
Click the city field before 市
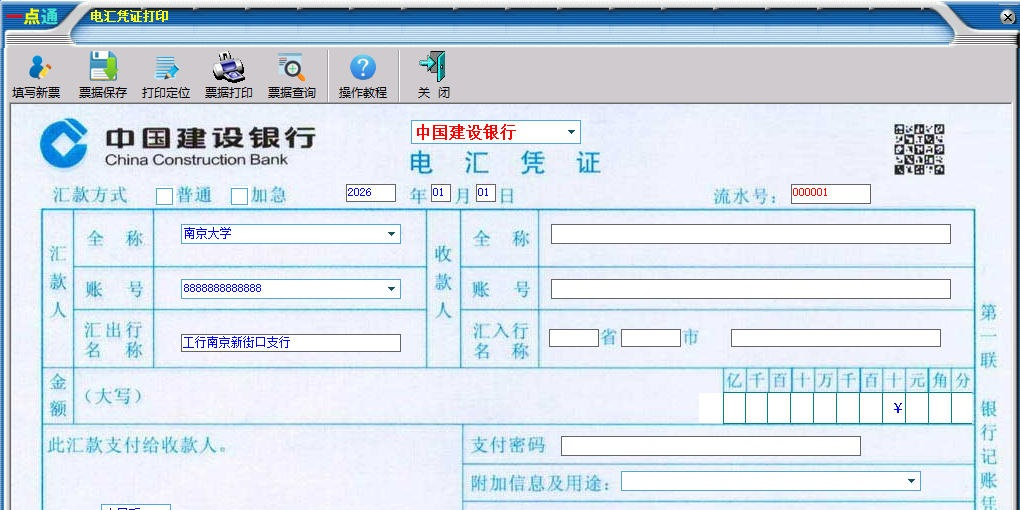point(651,338)
